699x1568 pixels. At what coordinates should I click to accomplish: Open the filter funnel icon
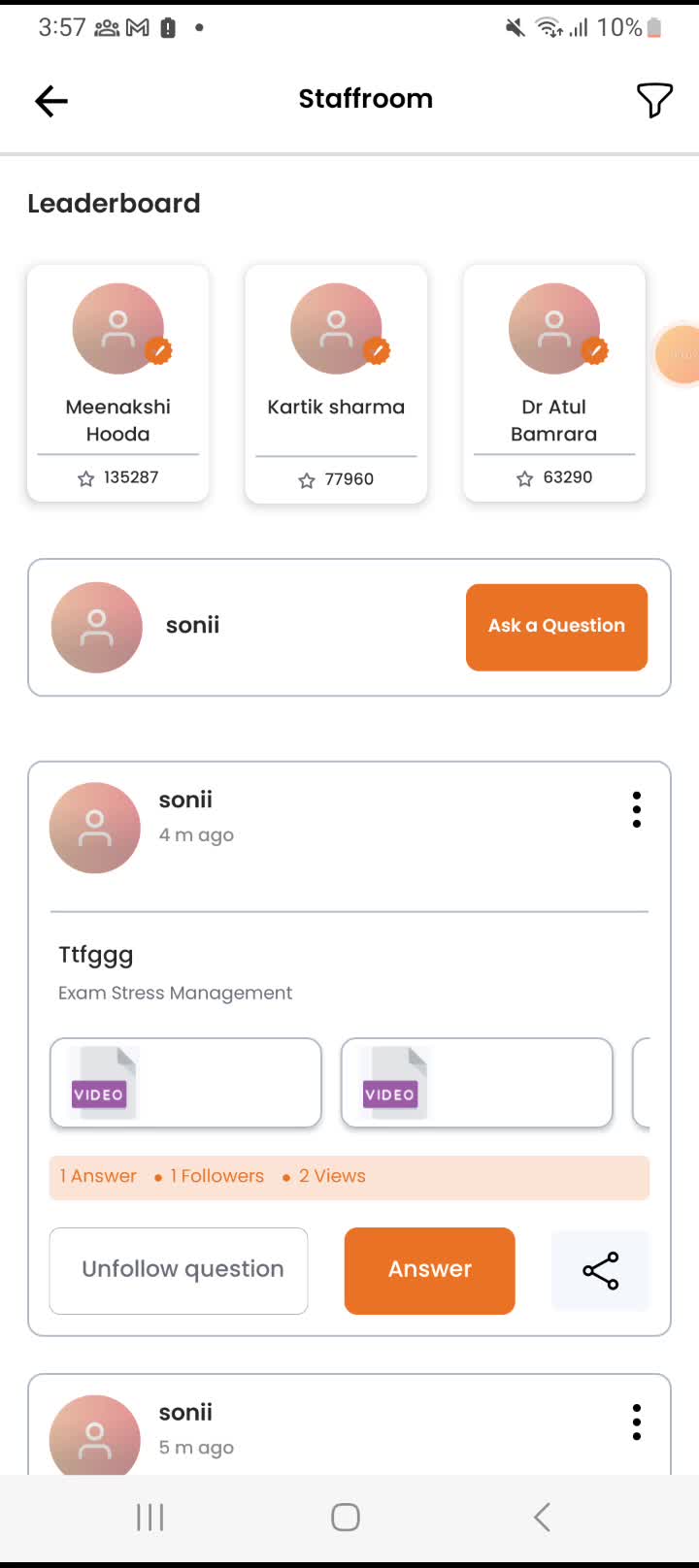click(653, 100)
